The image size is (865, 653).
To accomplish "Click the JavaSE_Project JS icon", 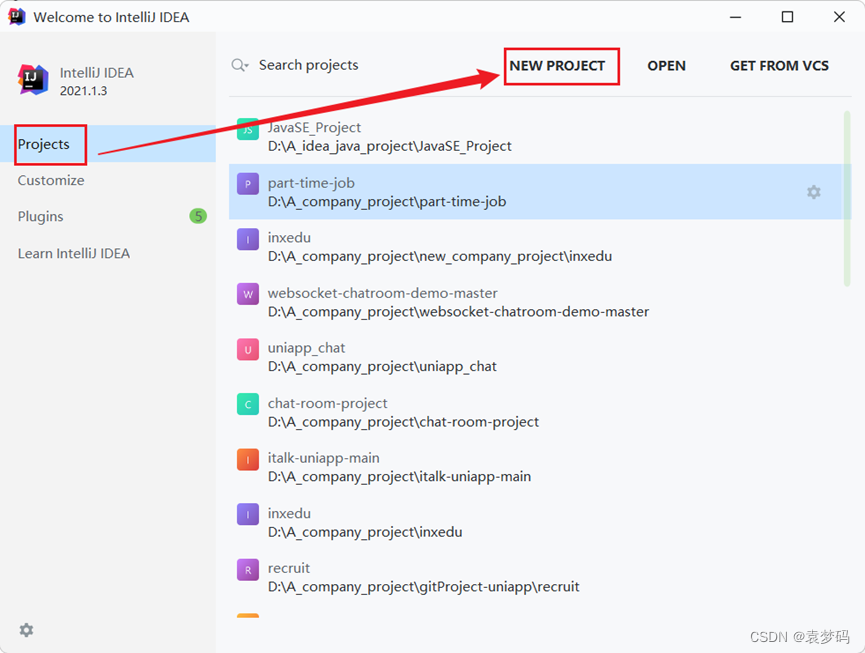I will click(247, 129).
